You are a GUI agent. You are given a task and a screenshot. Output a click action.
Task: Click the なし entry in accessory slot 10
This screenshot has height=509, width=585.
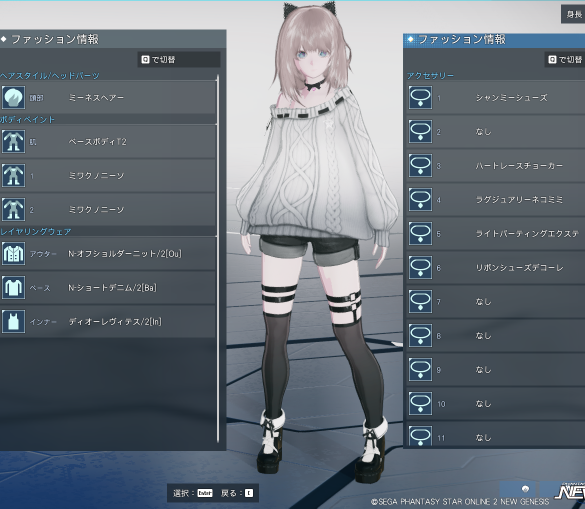point(495,403)
